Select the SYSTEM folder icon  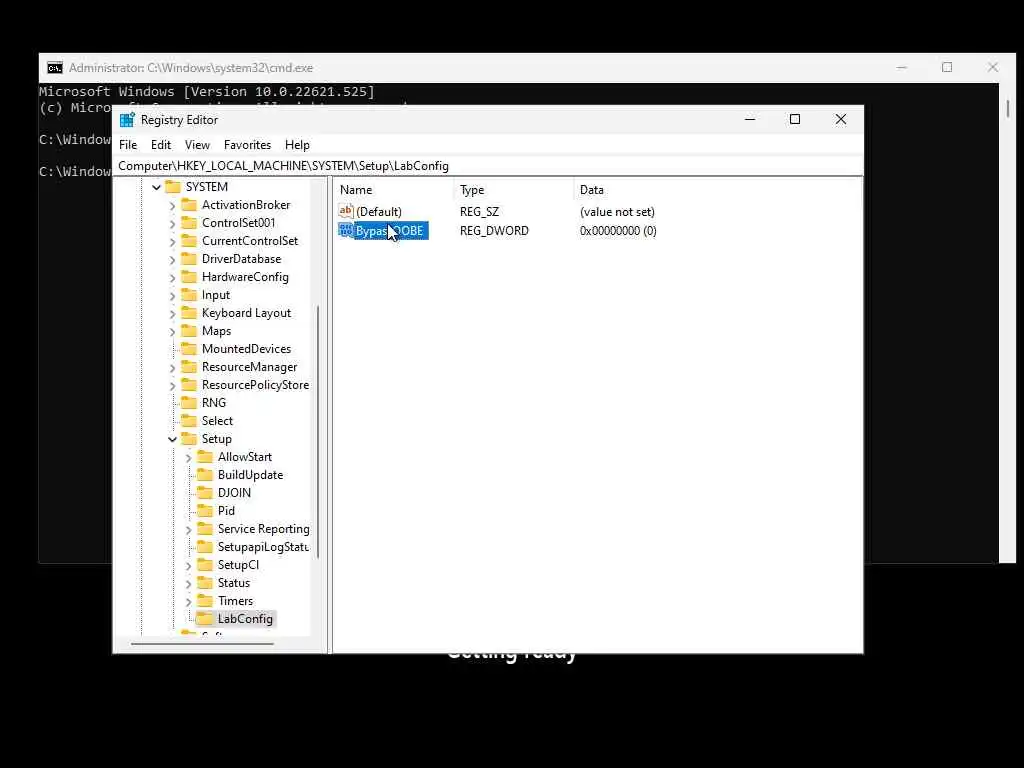tap(173, 187)
